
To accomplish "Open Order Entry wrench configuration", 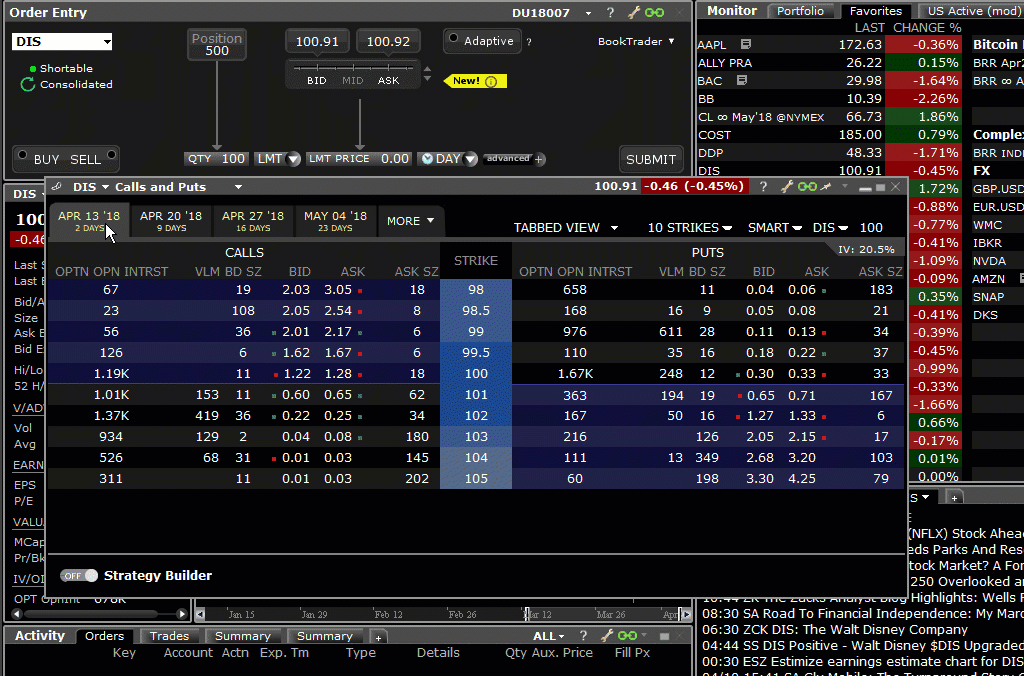I will coord(633,13).
